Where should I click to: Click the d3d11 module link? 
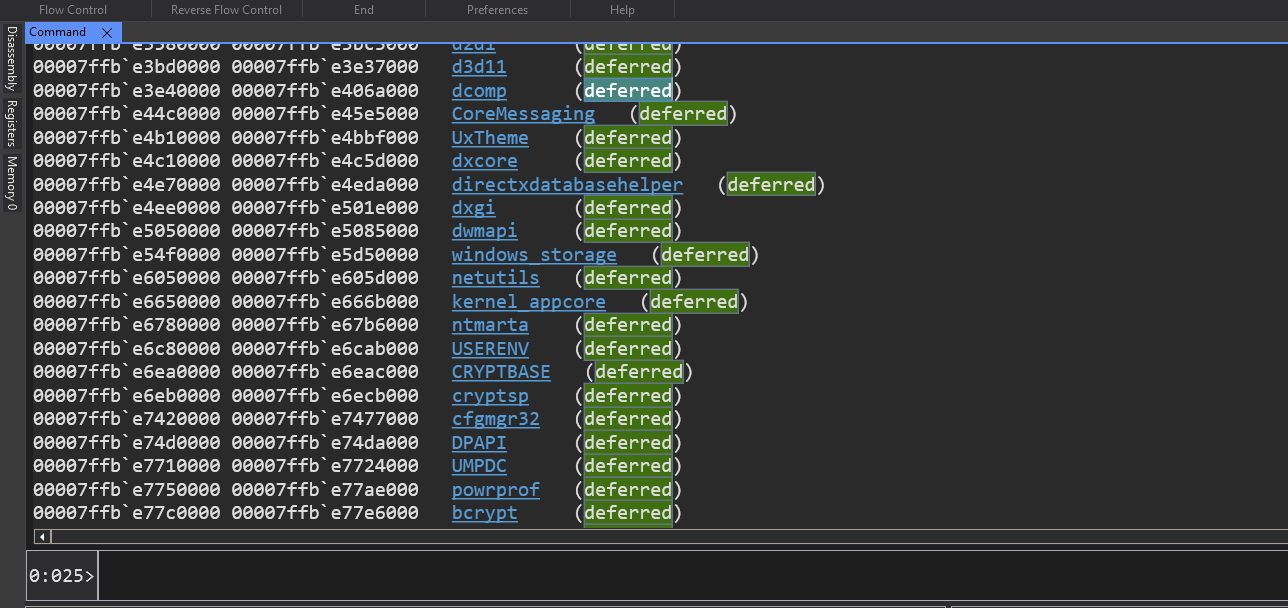[479, 67]
